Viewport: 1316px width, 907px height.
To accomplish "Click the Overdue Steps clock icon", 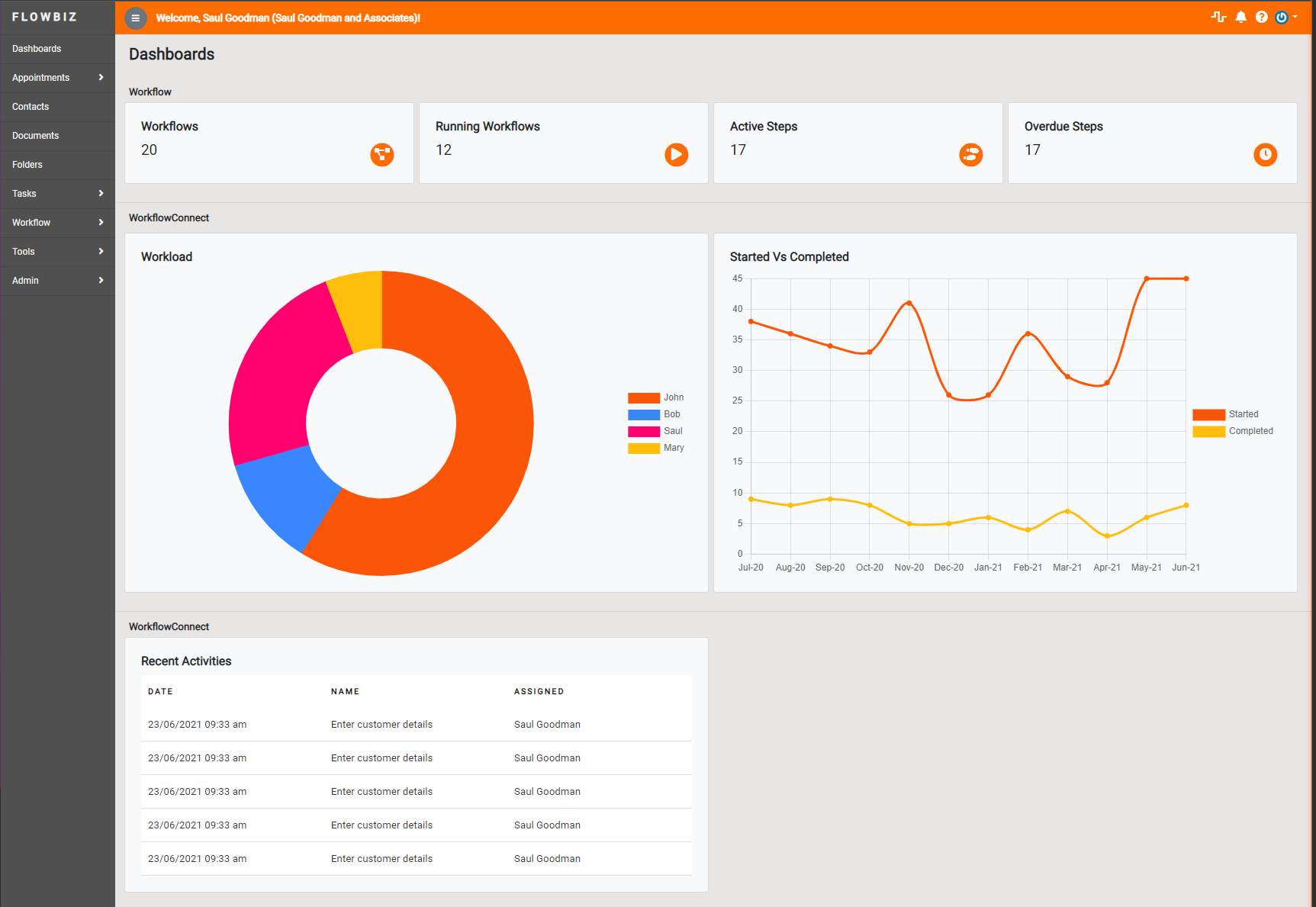I will point(1266,154).
